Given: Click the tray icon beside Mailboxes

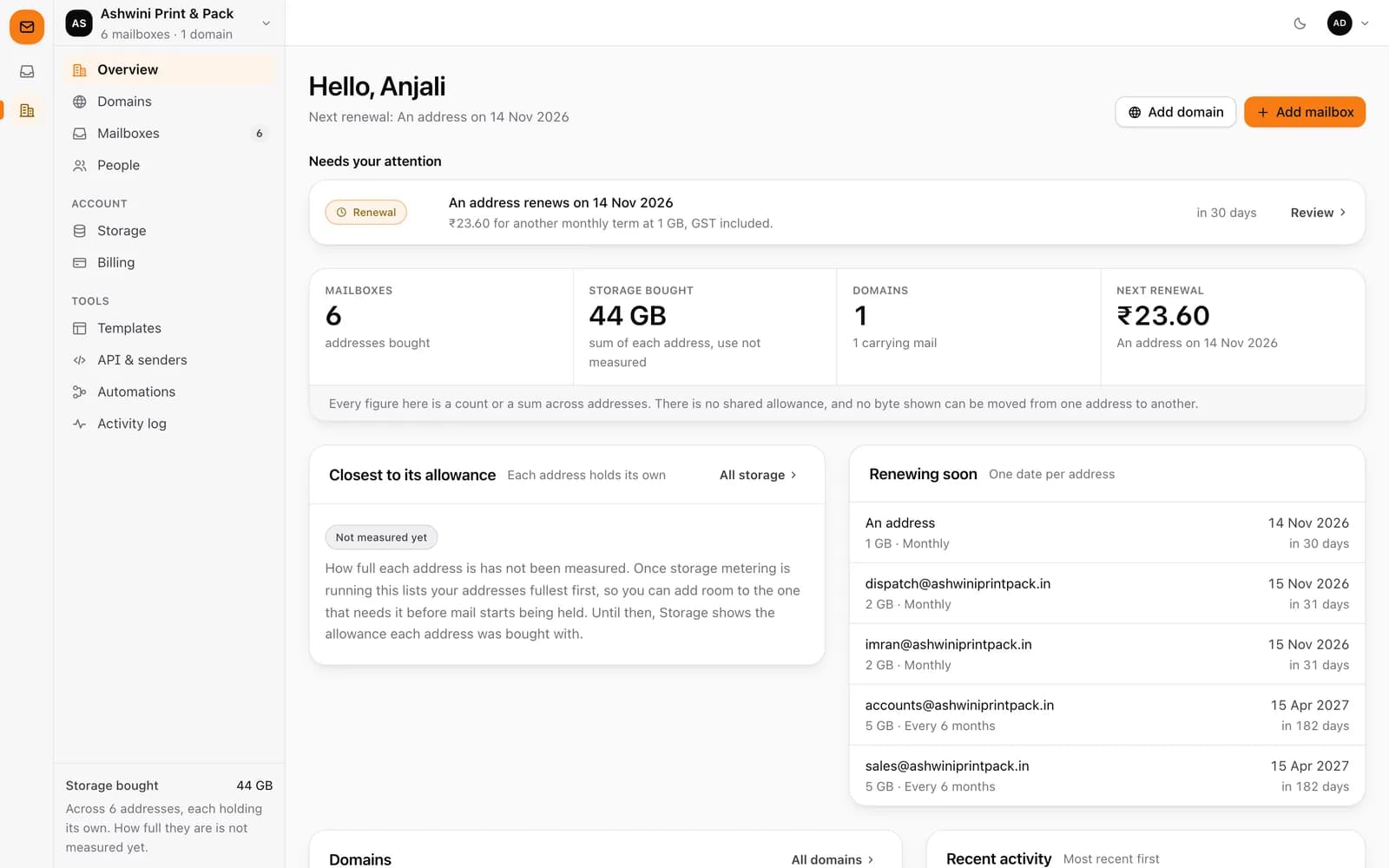Looking at the screenshot, I should click(x=80, y=134).
